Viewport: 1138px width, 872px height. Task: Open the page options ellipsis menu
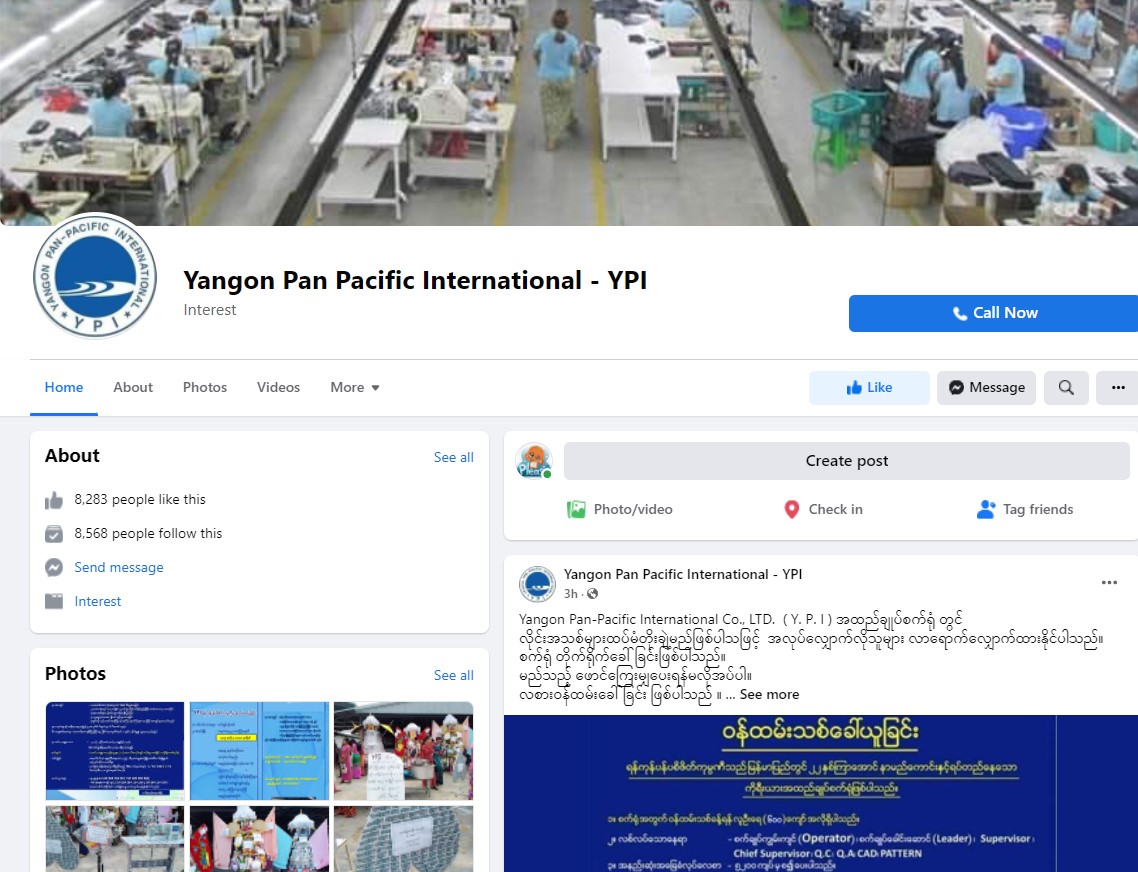[1118, 388]
